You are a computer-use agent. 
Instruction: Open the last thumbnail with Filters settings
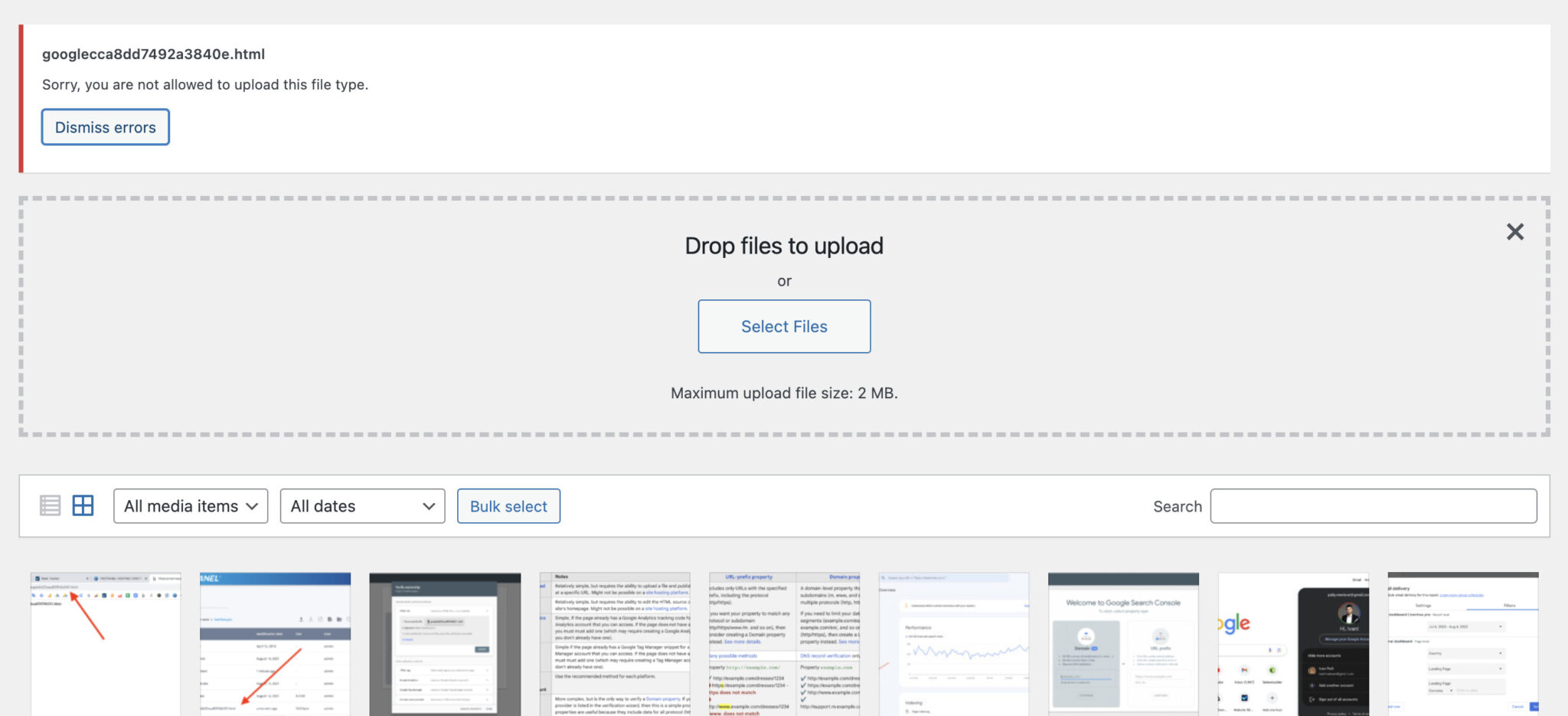coord(1462,643)
